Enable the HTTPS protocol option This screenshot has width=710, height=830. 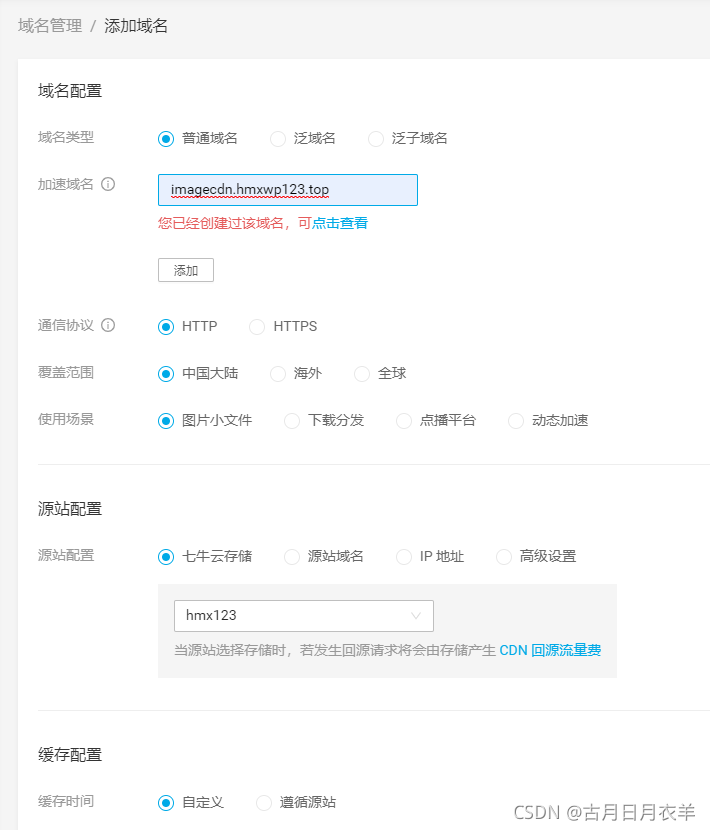[x=256, y=326]
